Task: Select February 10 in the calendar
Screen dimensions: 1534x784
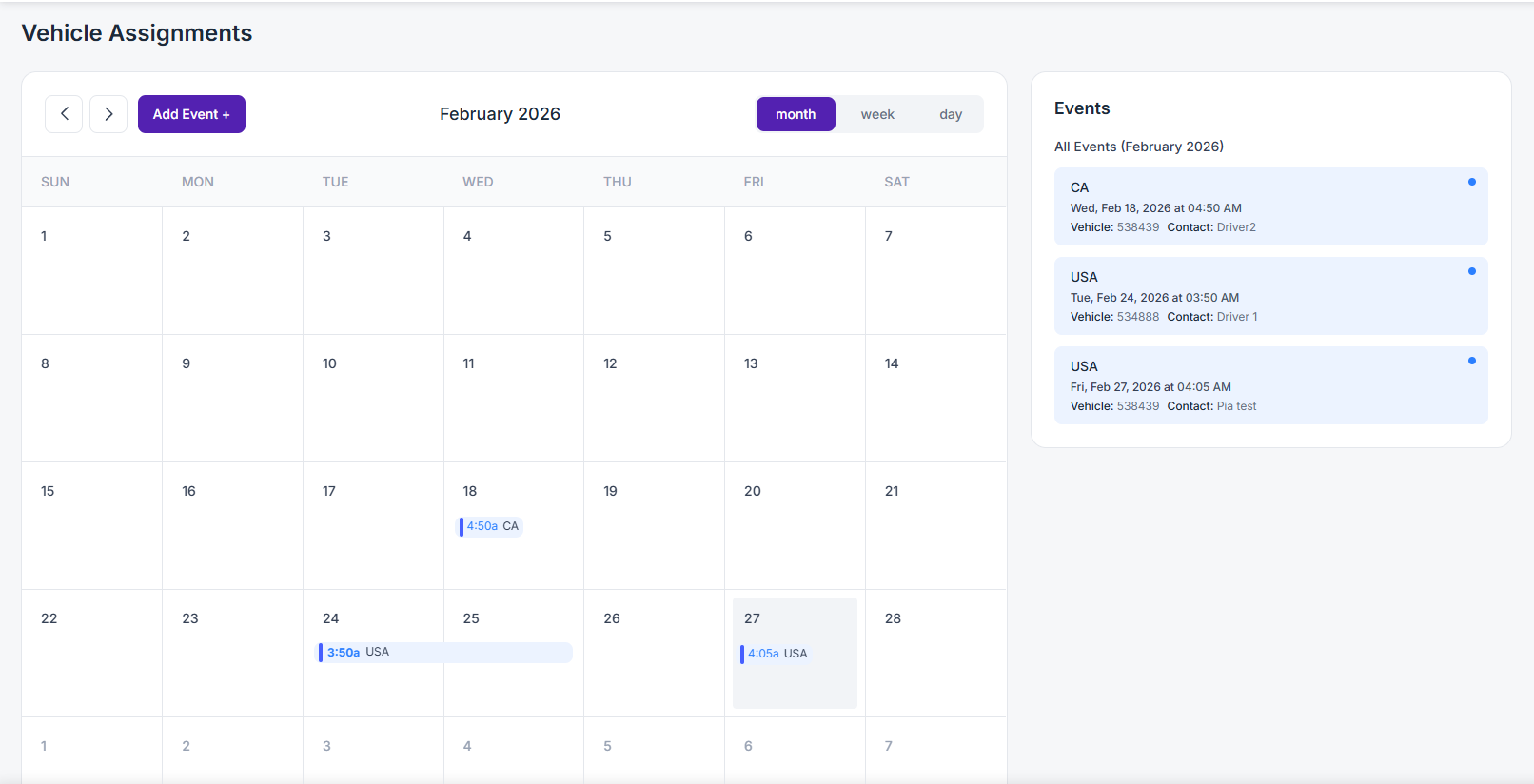Action: tap(372, 398)
